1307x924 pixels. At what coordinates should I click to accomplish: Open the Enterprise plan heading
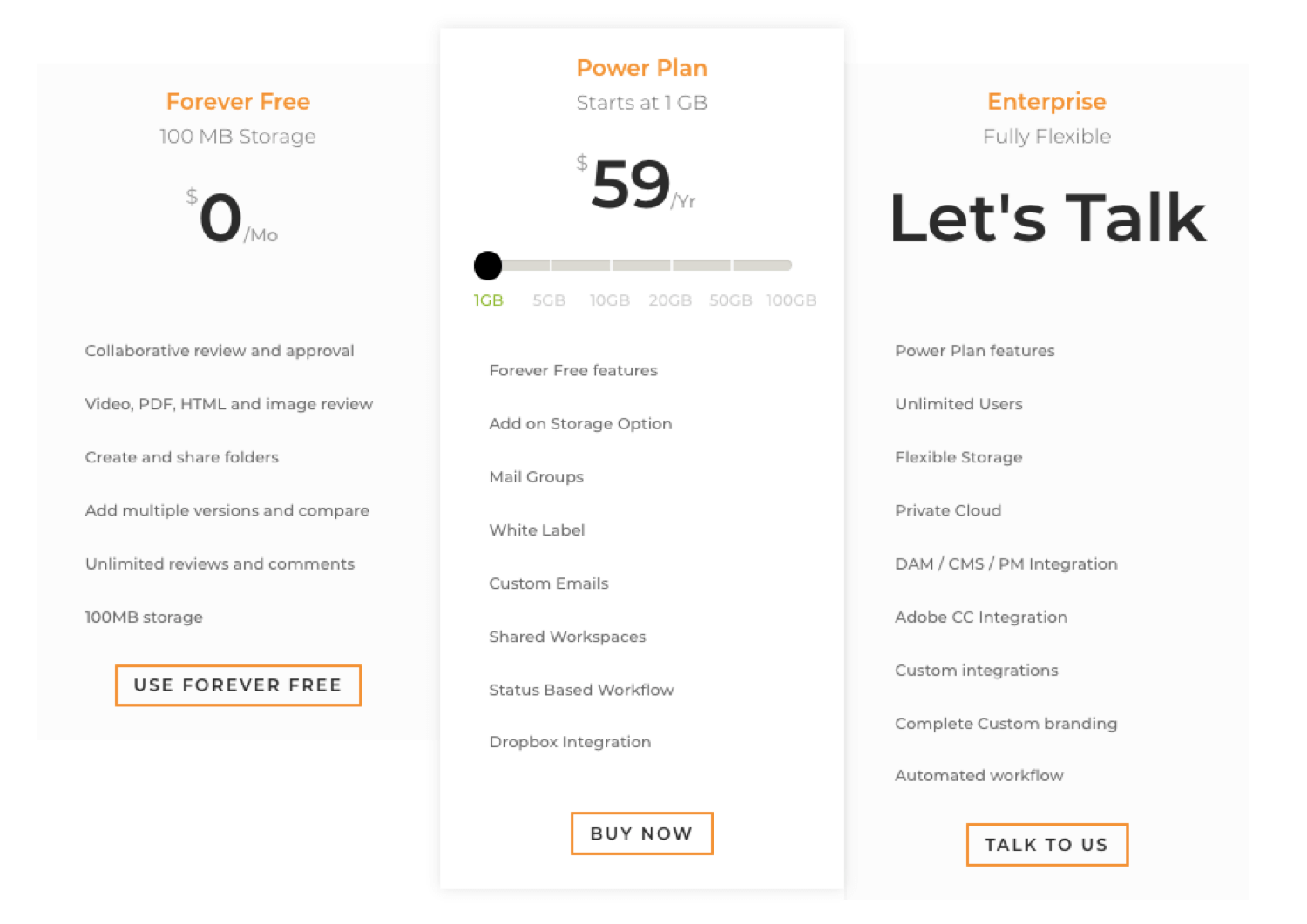tap(1046, 102)
